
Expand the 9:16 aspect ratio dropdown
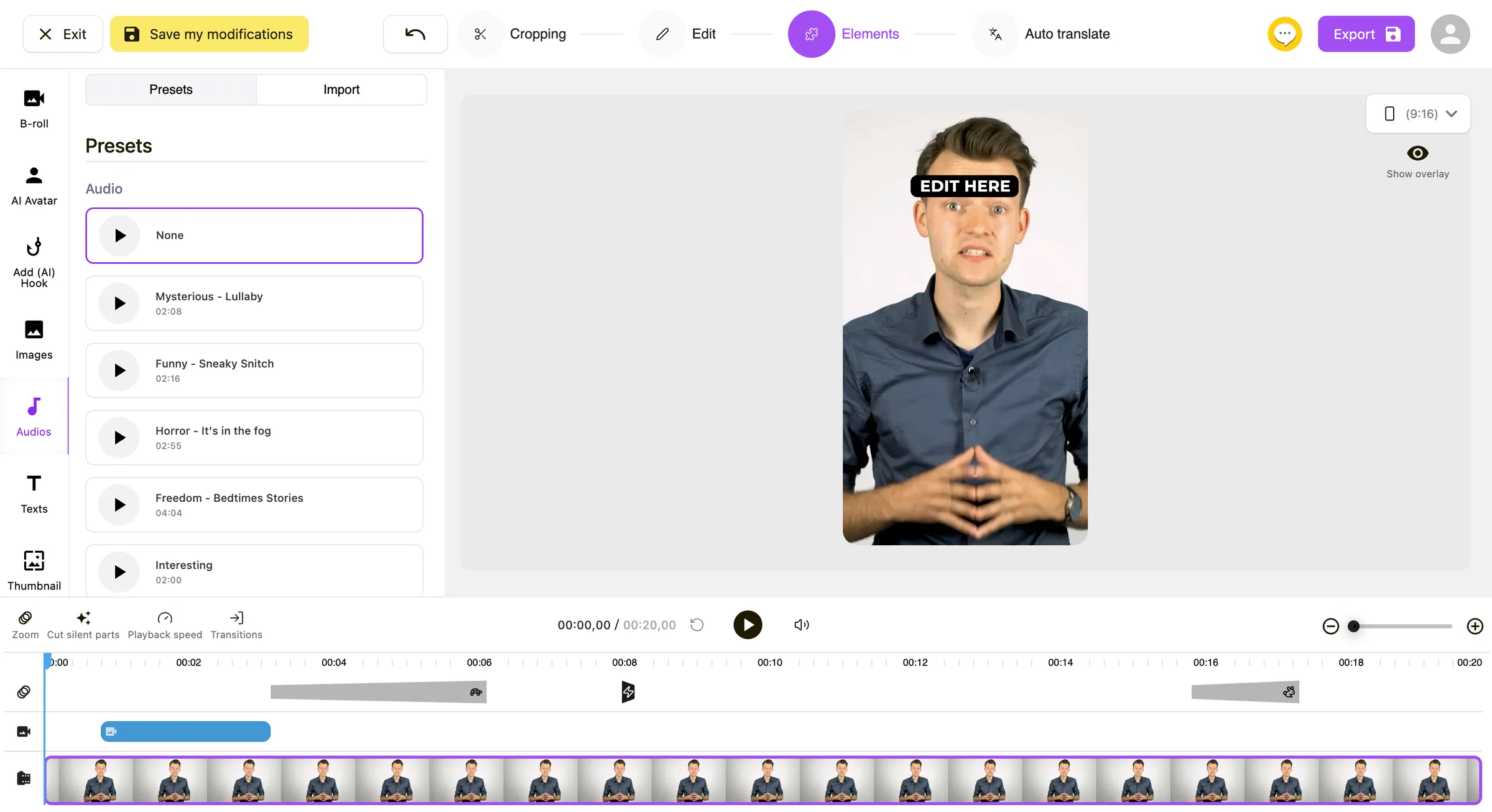coord(1418,114)
